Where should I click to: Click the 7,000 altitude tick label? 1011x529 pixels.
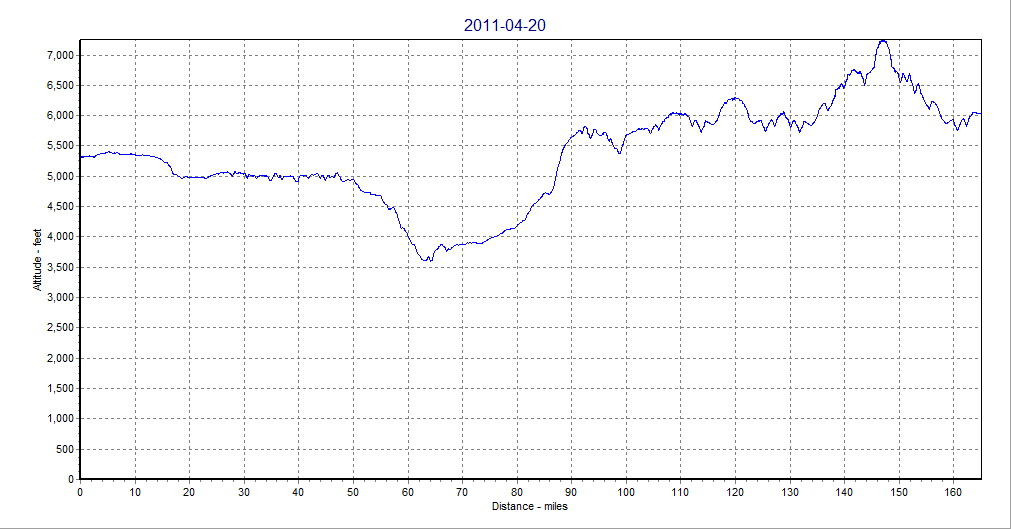(x=59, y=55)
